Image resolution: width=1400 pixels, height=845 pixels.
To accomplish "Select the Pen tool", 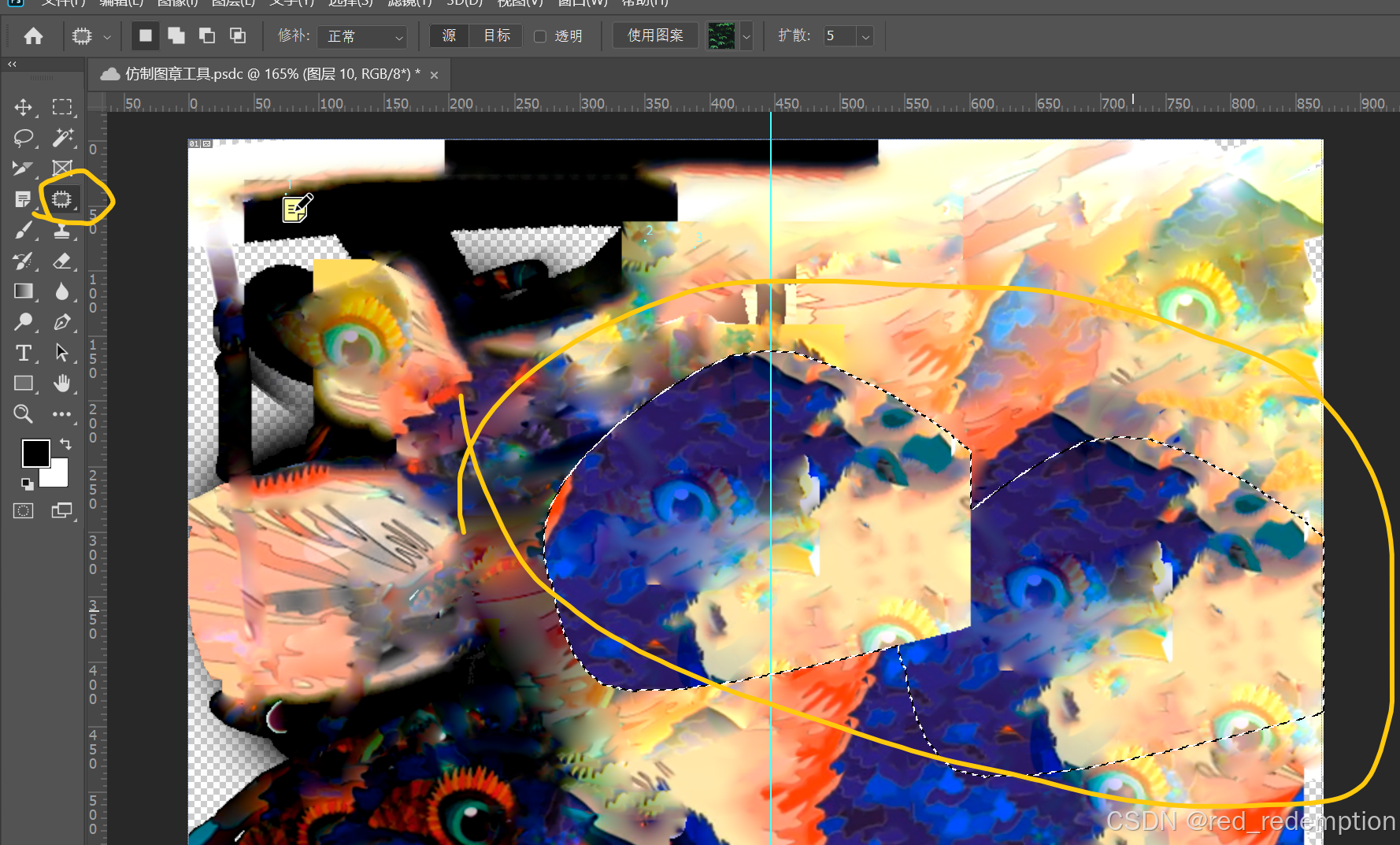I will pos(61,322).
